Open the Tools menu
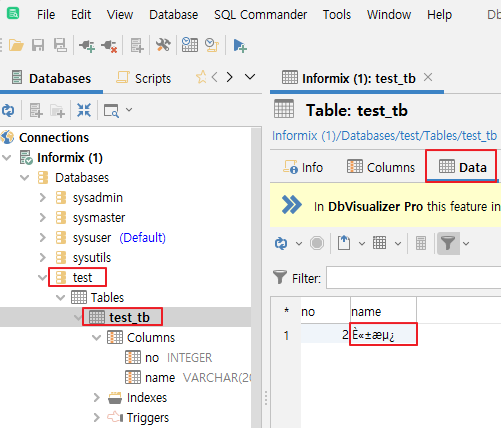501x428 pixels. point(337,15)
